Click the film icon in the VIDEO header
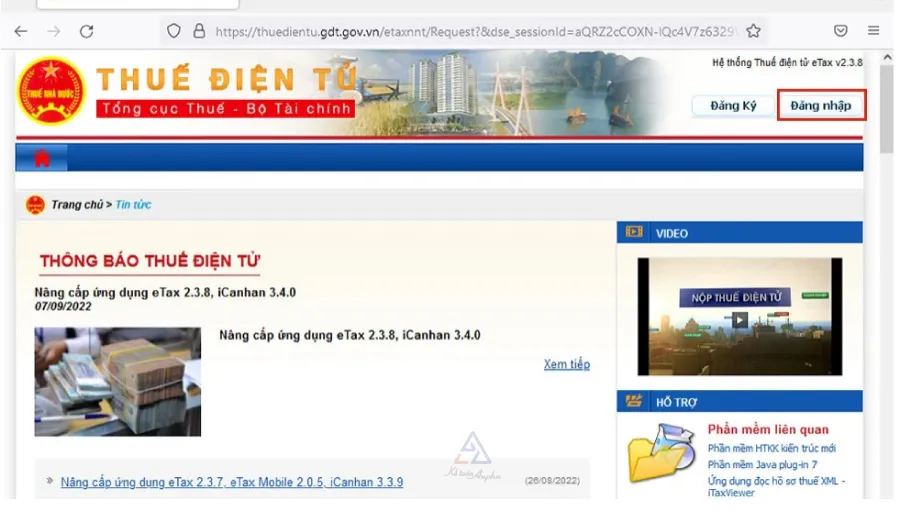This screenshot has height=530, width=900. pyautogui.click(x=634, y=232)
